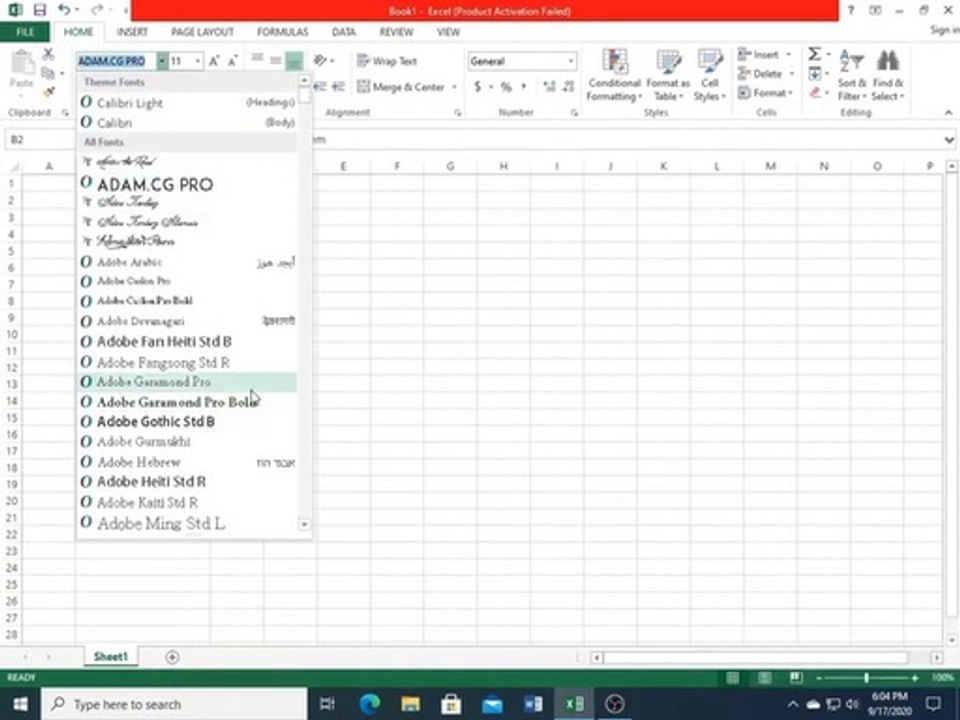
Task: Open Merge & Center dropdown arrow
Action: [x=454, y=87]
